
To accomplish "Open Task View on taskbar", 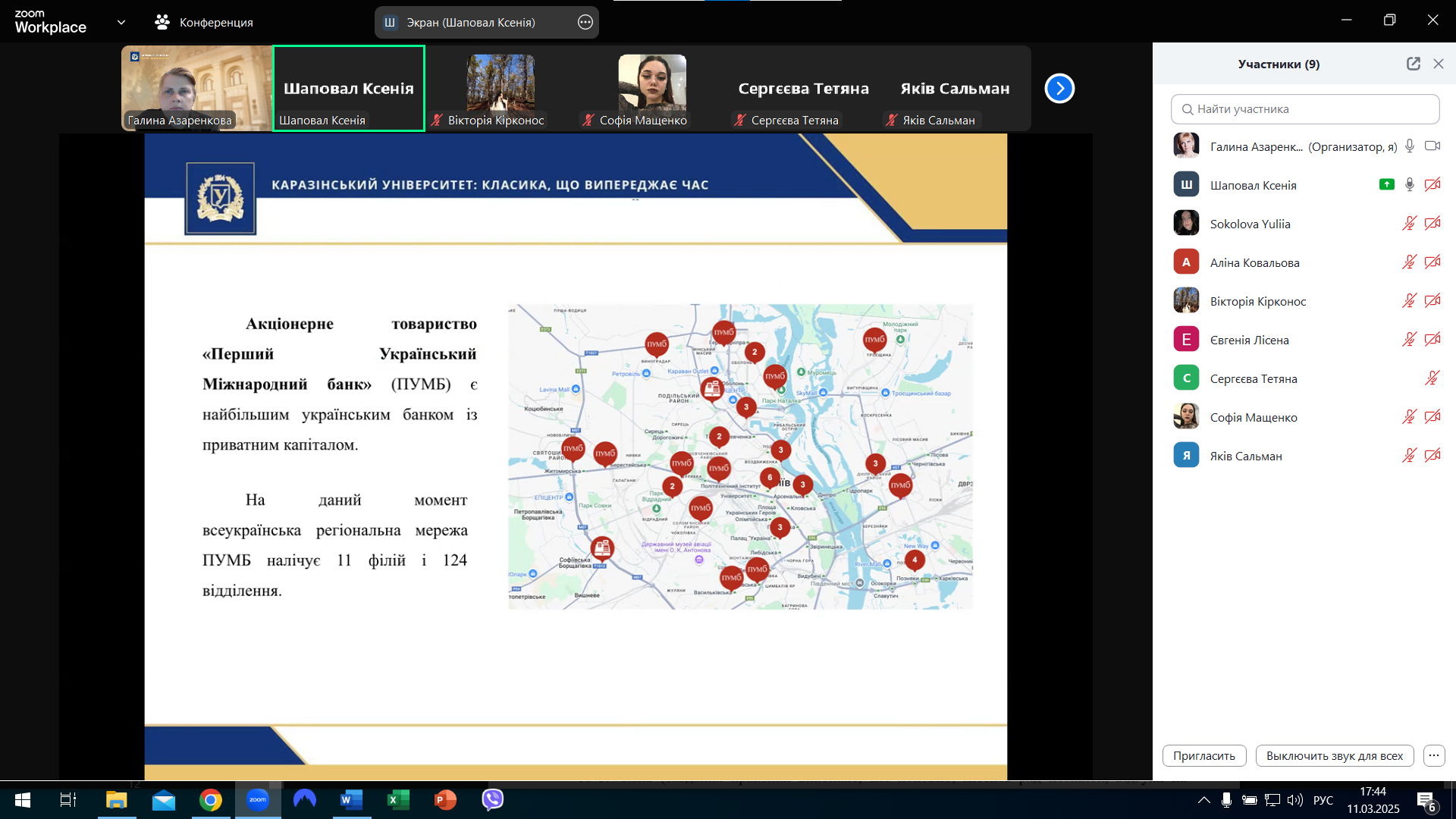I will (x=68, y=800).
